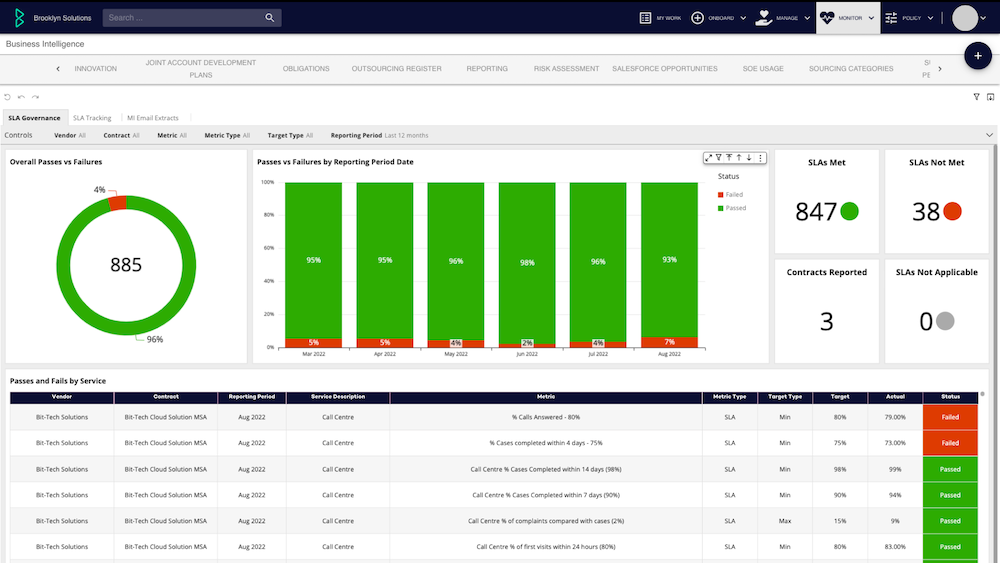Open the user profile dropdown arrow
This screenshot has width=1000, height=563.
tap(983, 18)
